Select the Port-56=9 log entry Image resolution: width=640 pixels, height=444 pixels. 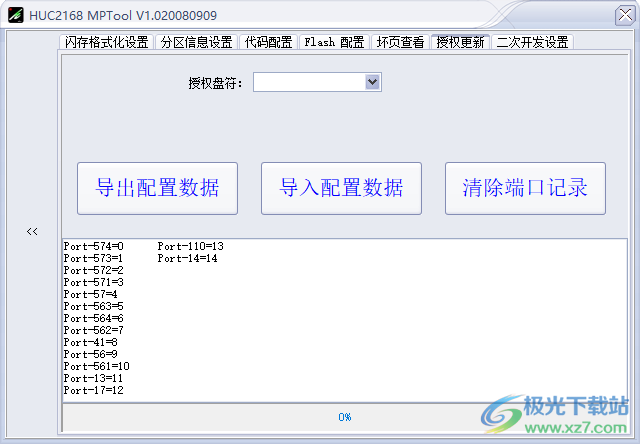click(91, 354)
